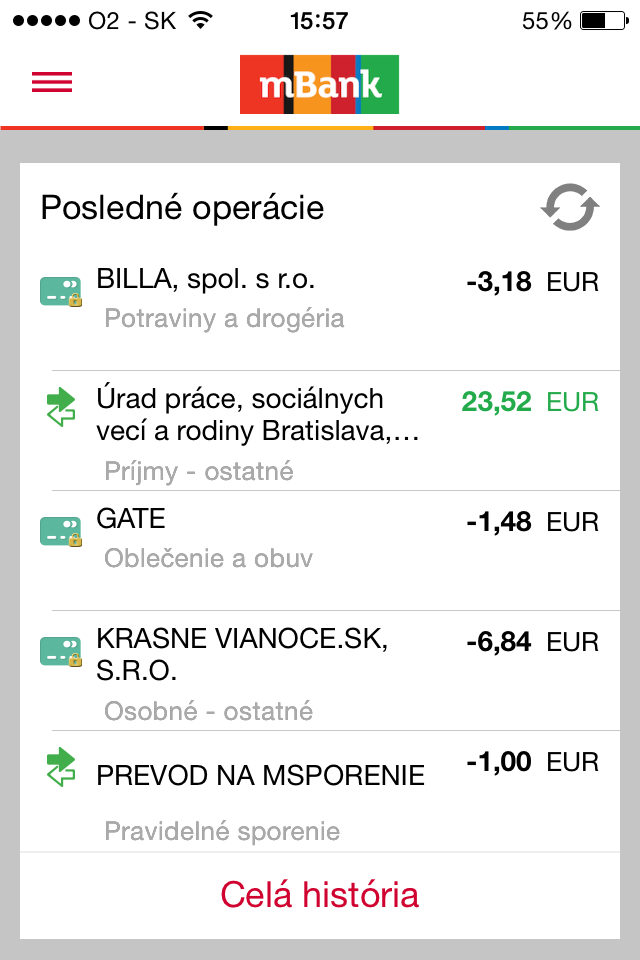
Task: Tap the Úrad práce transfer arrows icon
Action: coord(61,408)
